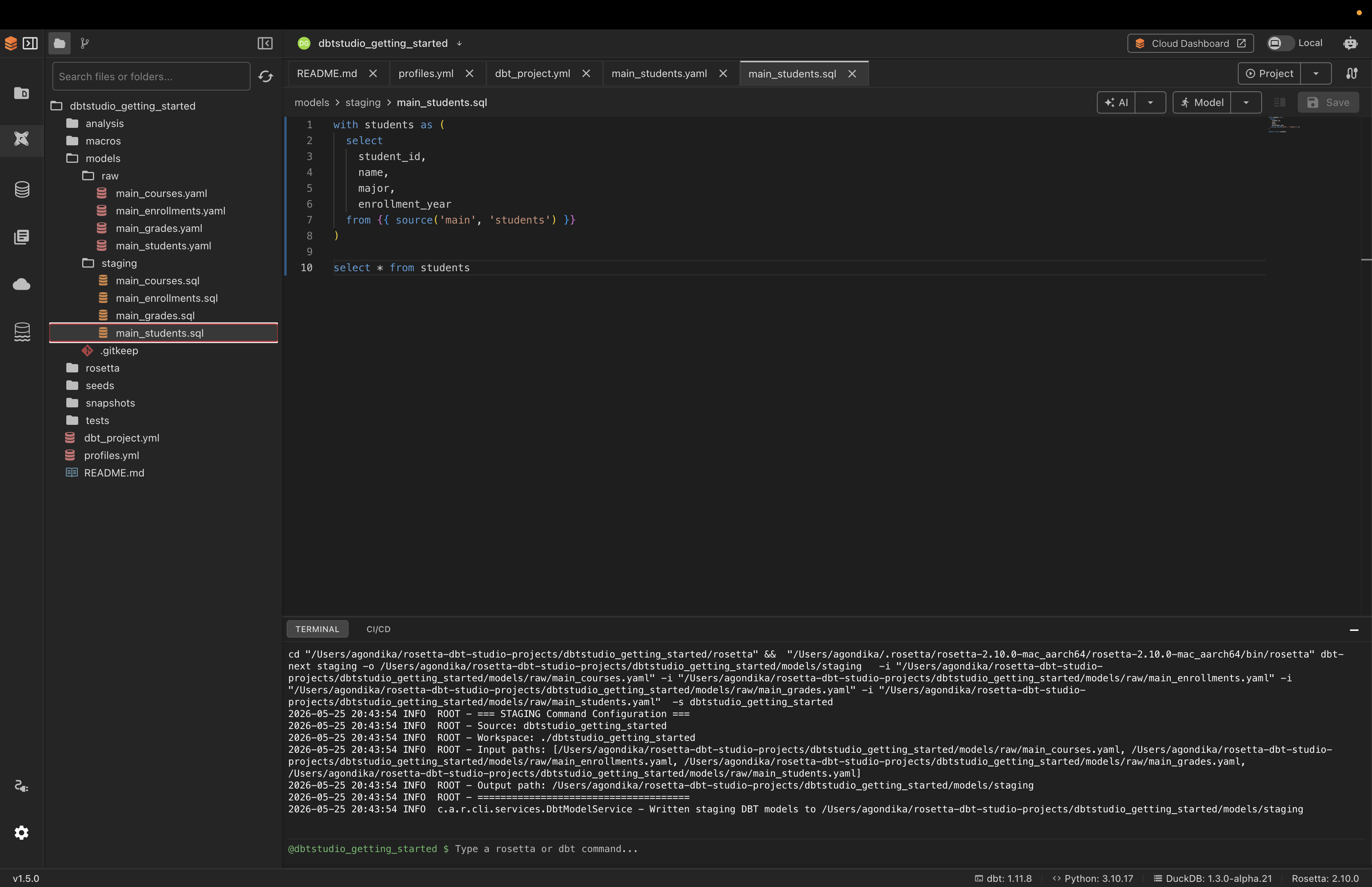Collapse the raw folder
1372x887 pixels.
[110, 175]
